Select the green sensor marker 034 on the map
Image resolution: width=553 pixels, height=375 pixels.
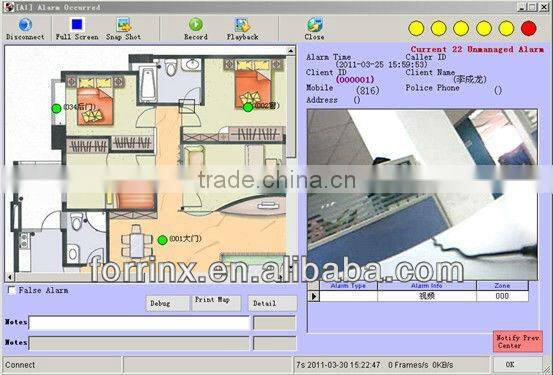tap(56, 108)
